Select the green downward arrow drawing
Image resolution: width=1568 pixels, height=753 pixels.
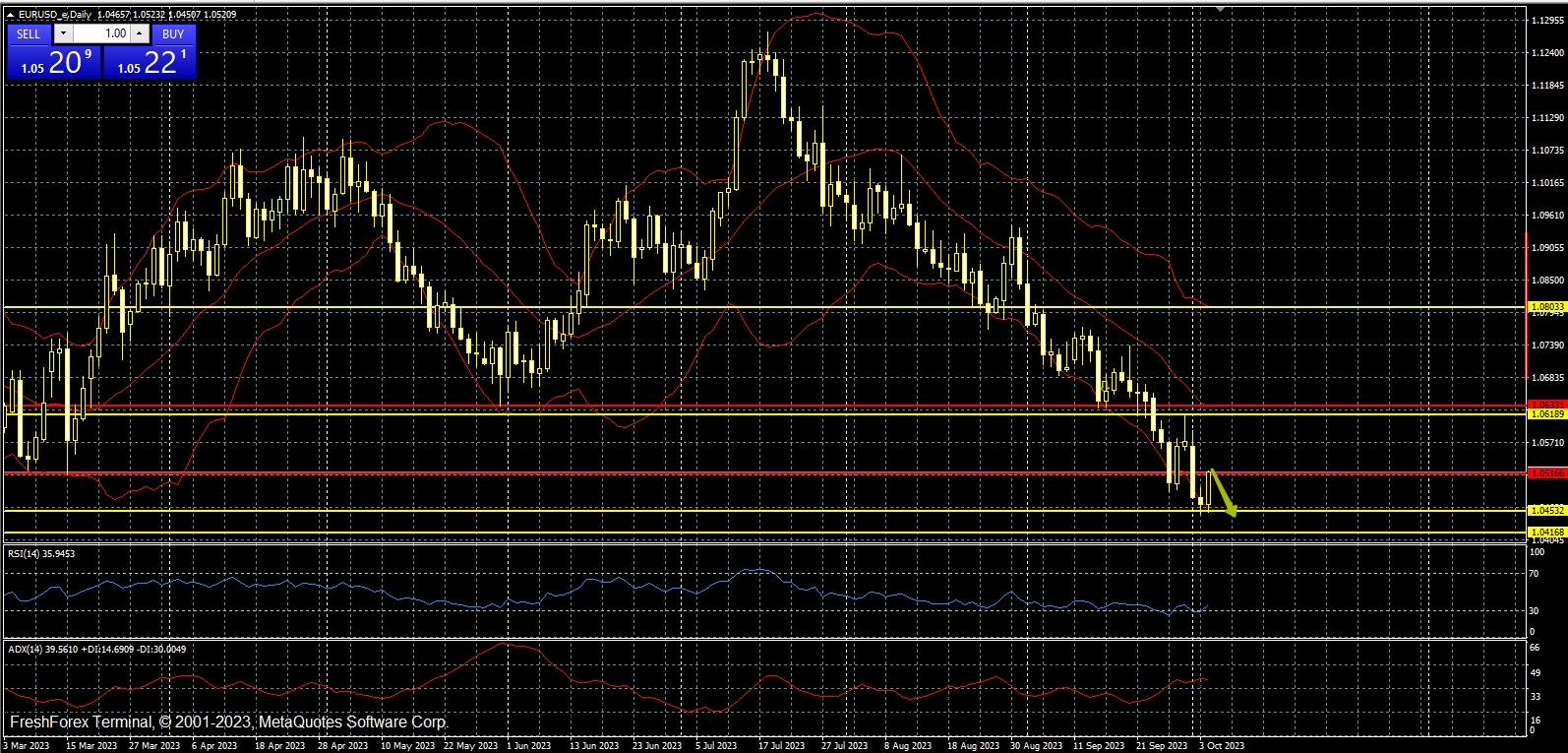(x=1223, y=492)
